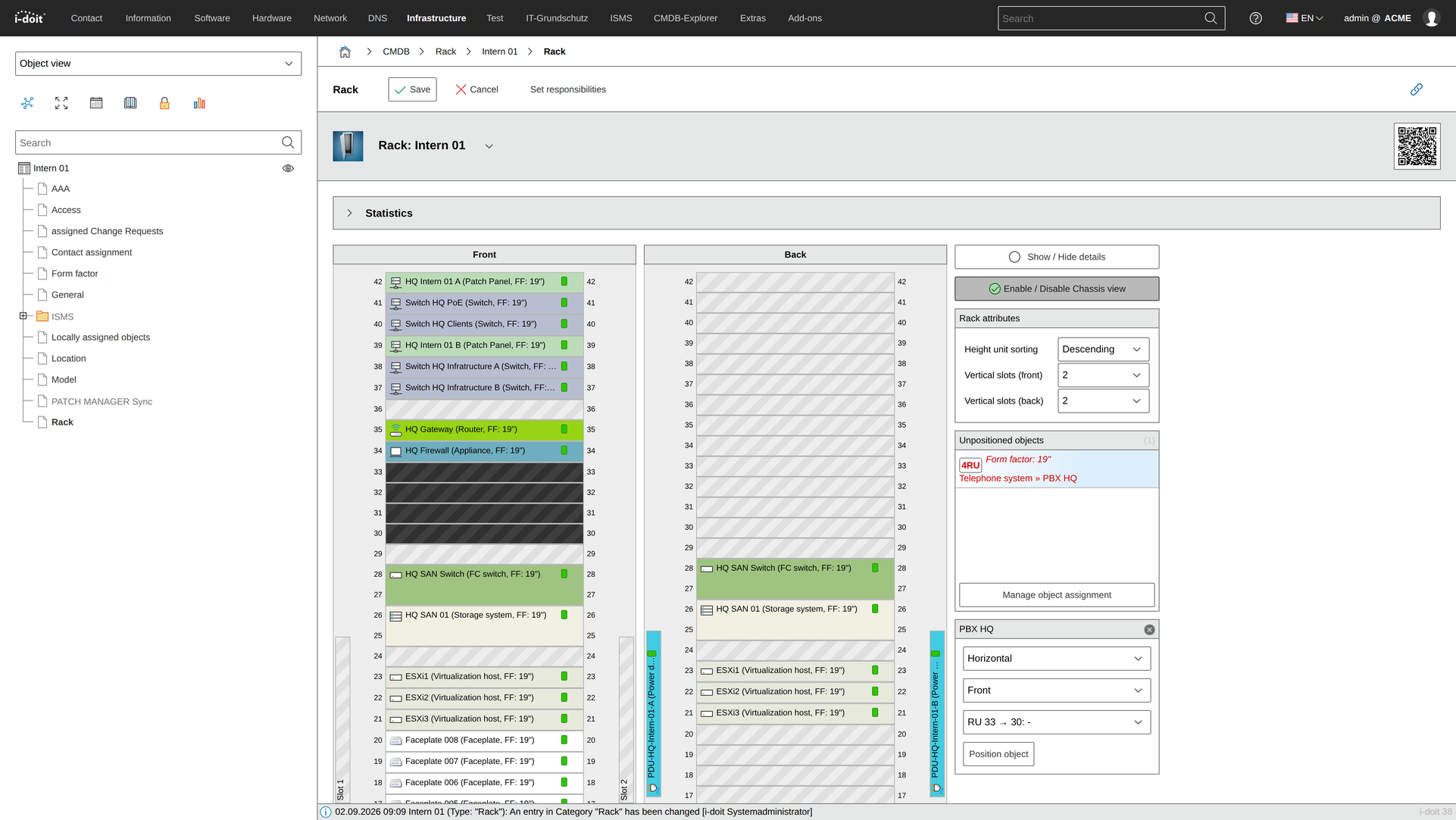Viewport: 1456px width, 820px height.
Task: Click the green status indicator of HQ Gateway
Action: tap(564, 429)
